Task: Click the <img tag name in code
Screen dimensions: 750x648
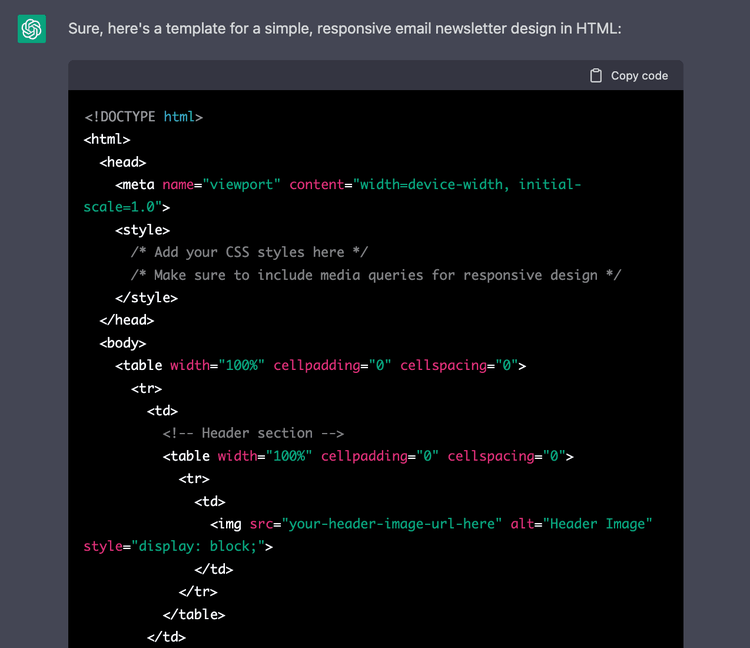Action: 226,524
